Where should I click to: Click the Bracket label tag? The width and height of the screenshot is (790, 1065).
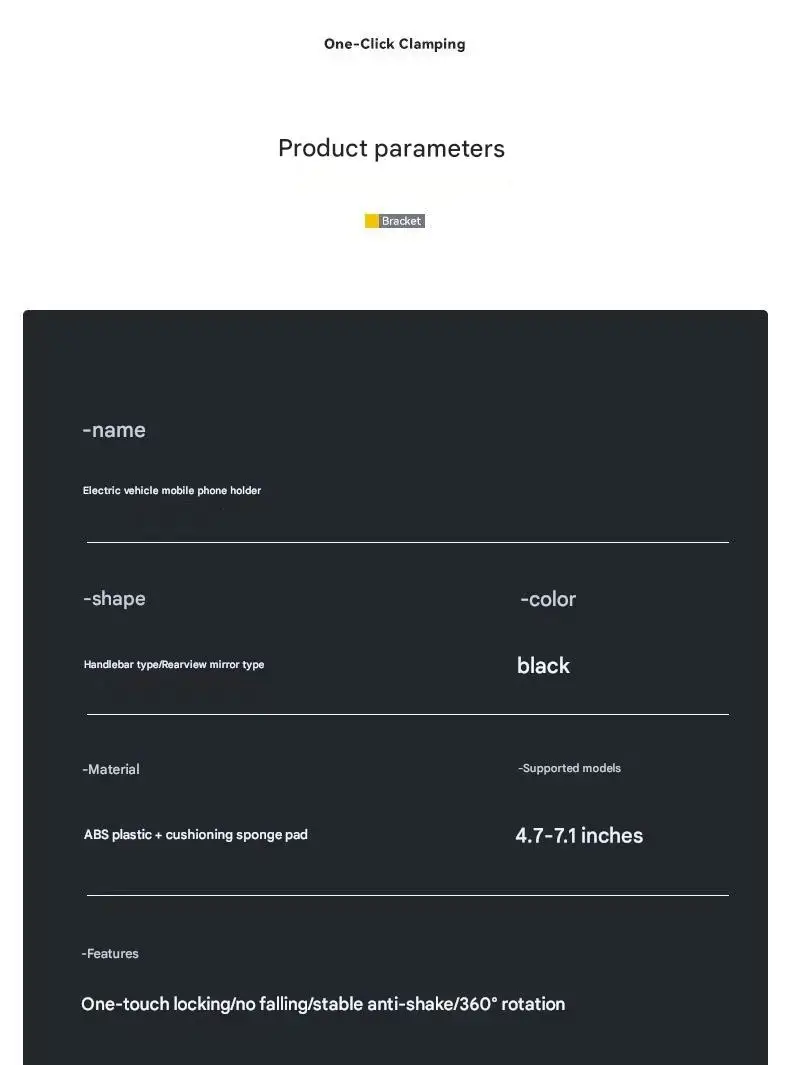(x=402, y=221)
